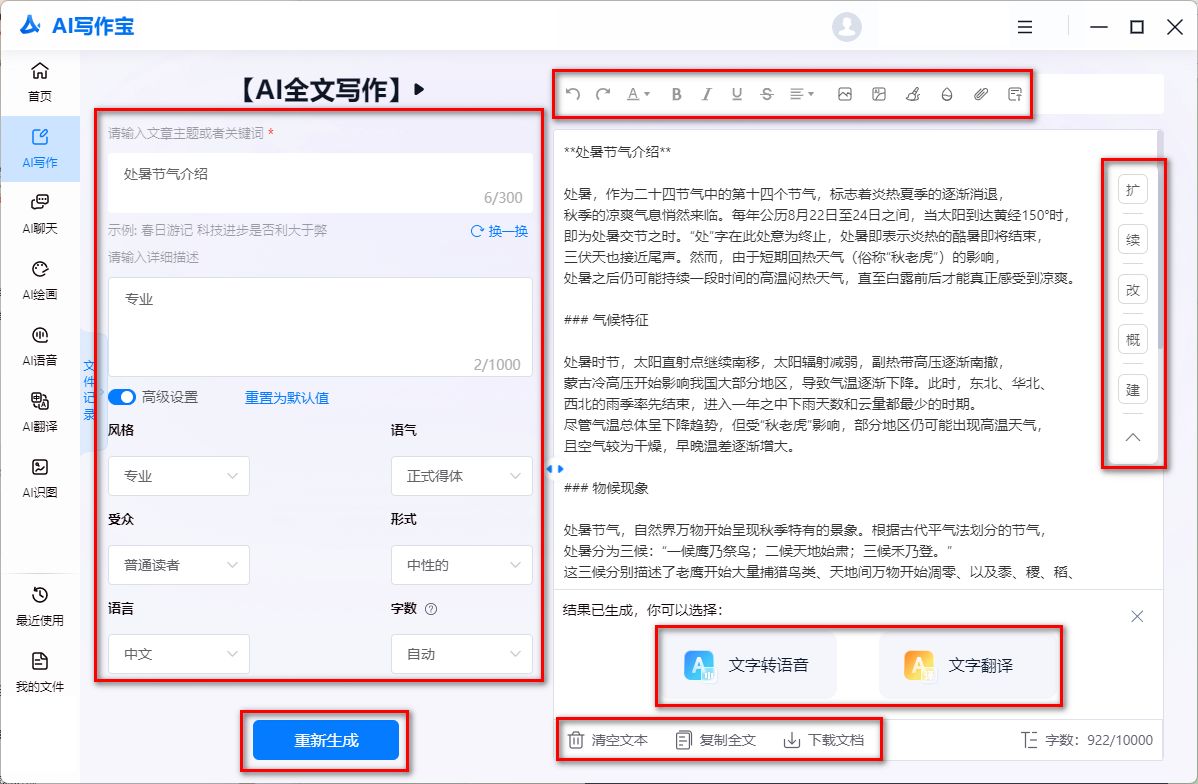Screen dimensions: 1198x784
Task: Apply bold formatting in editor toolbar
Action: 677,94
